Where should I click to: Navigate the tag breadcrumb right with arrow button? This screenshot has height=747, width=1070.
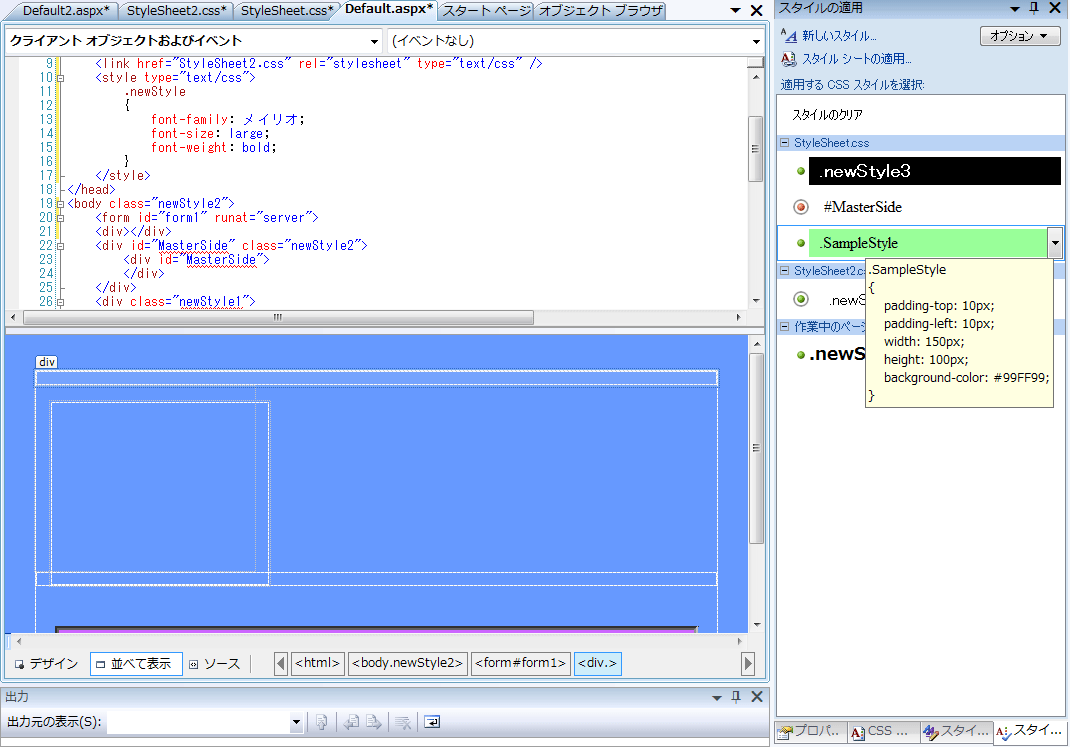pyautogui.click(x=748, y=664)
